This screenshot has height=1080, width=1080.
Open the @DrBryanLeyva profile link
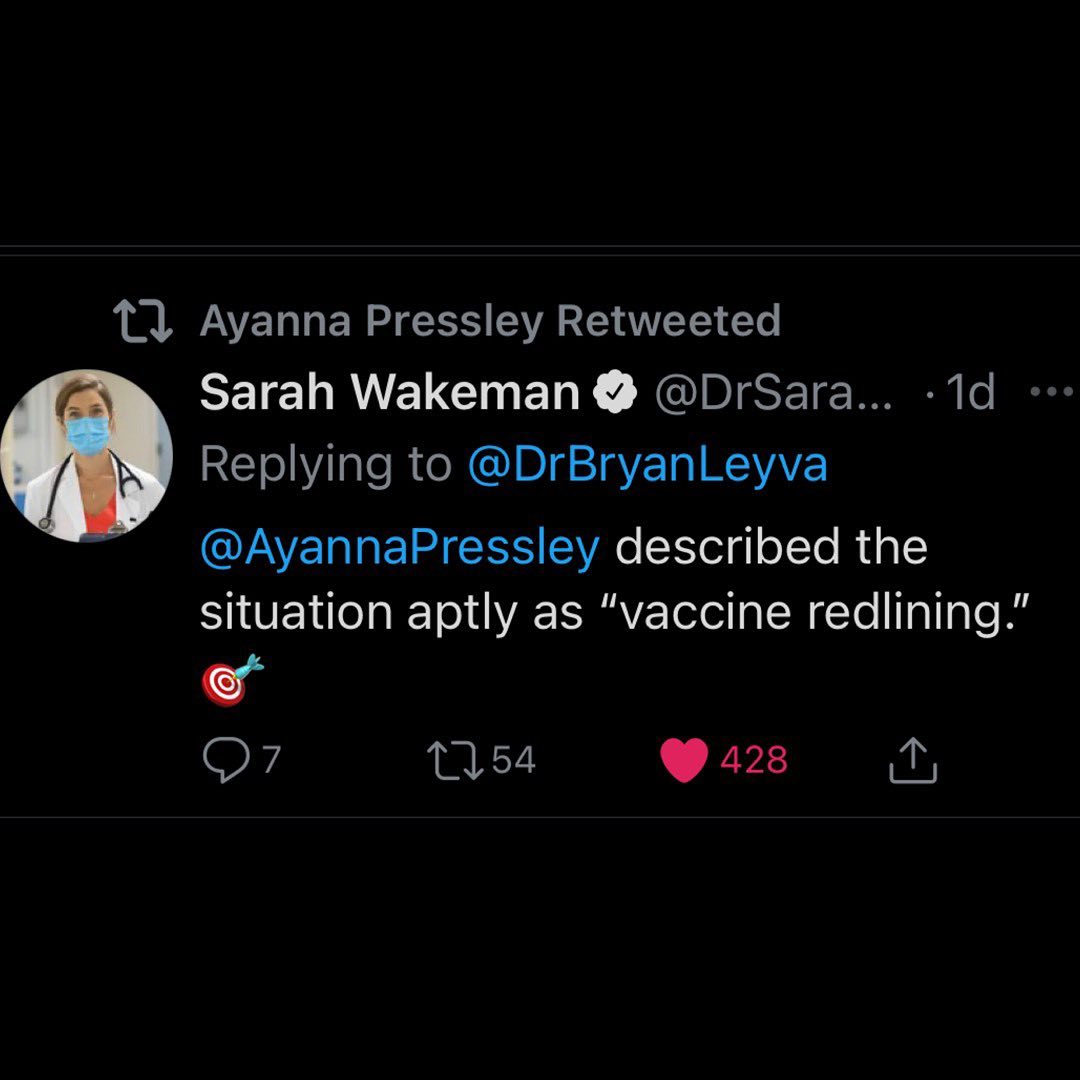pyautogui.click(x=647, y=465)
